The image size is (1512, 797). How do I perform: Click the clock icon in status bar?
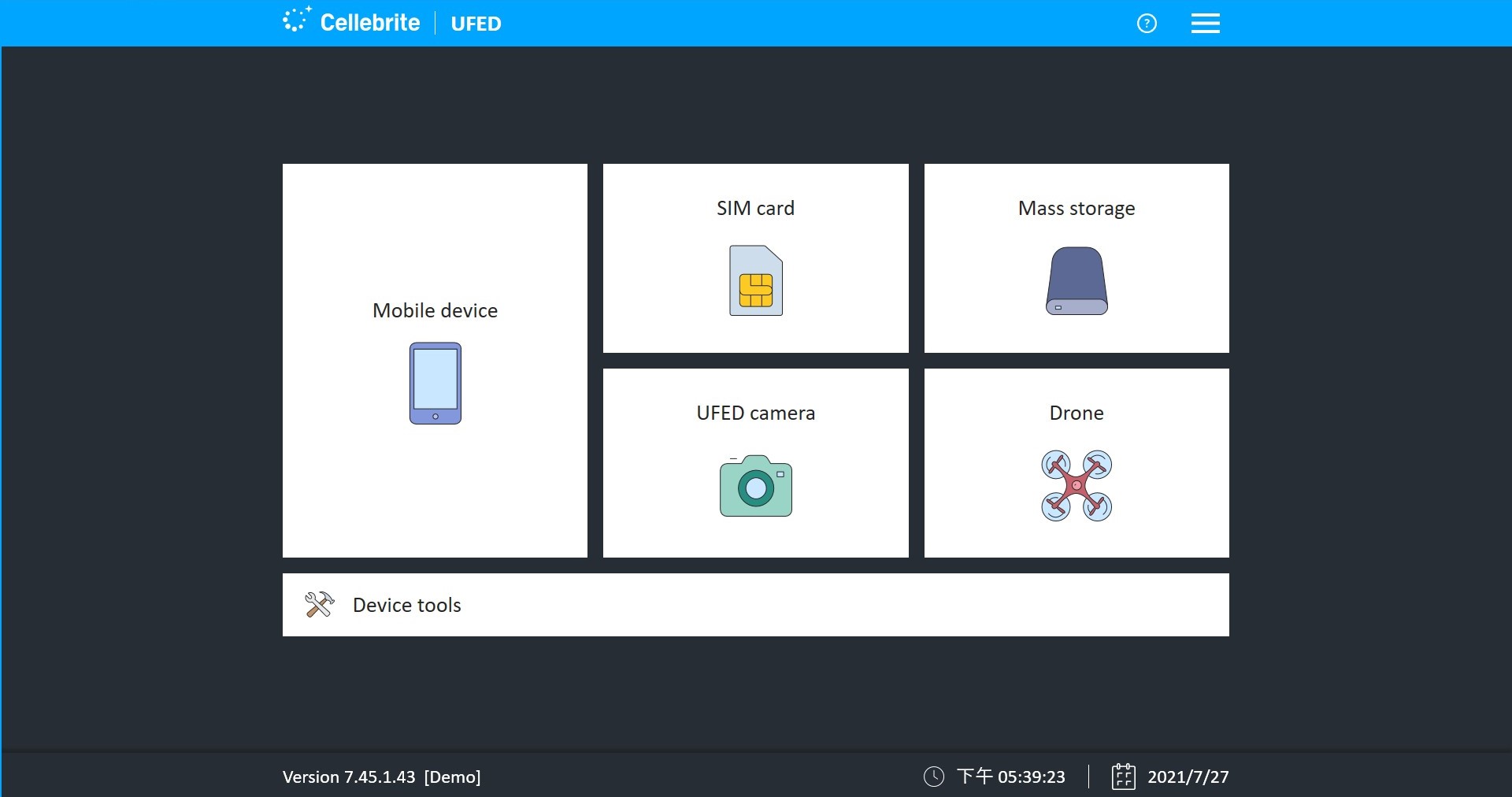[x=934, y=777]
